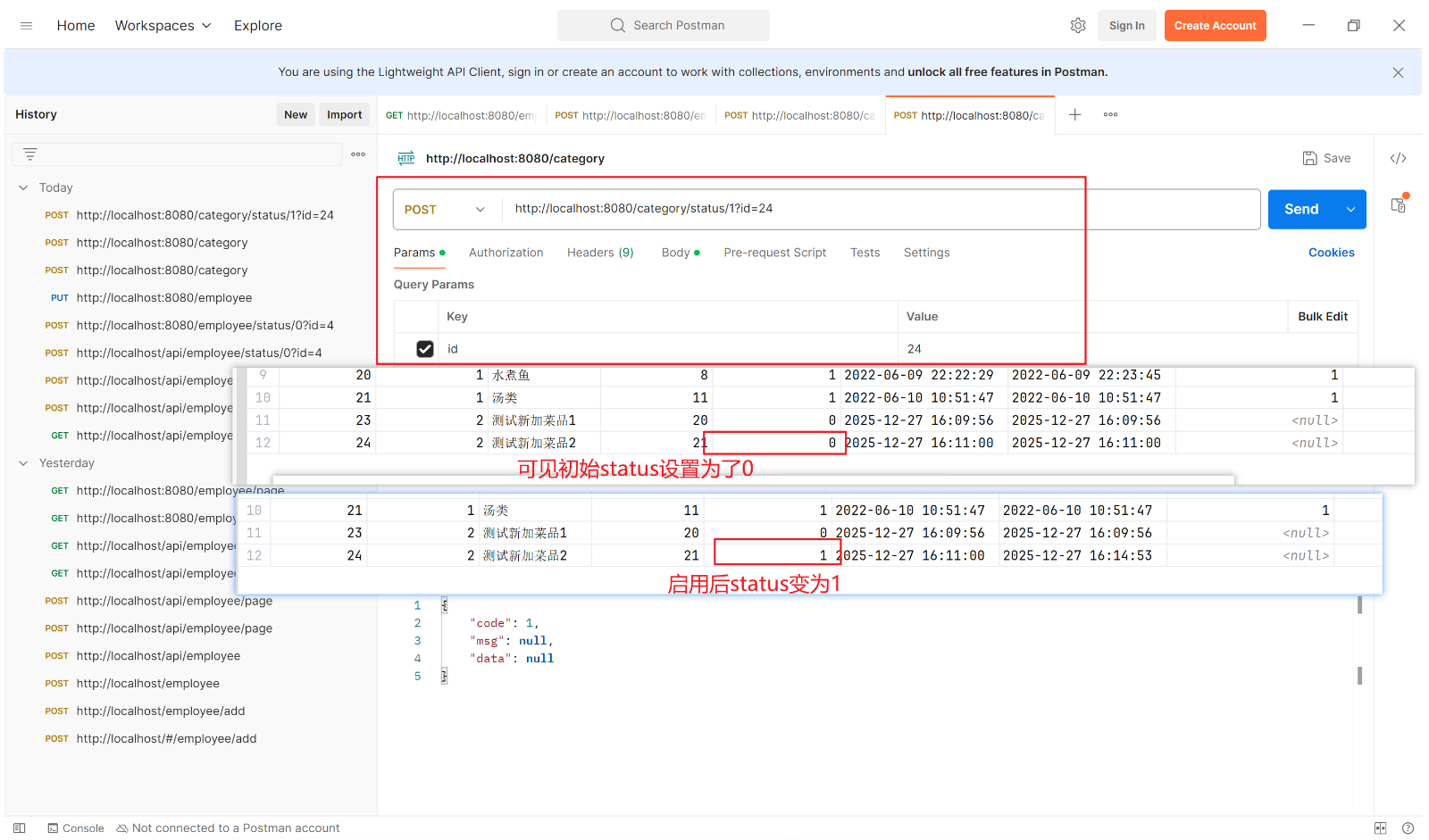Click the history filter input field
Image resolution: width=1429 pixels, height=840 pixels.
click(x=177, y=154)
